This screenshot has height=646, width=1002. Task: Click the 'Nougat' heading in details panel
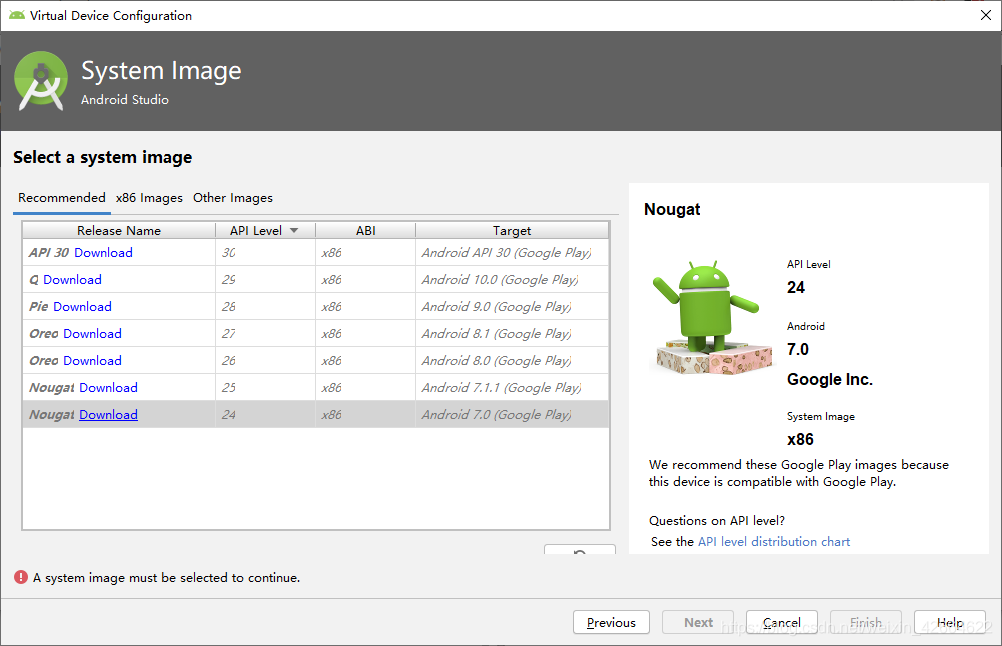pos(672,210)
